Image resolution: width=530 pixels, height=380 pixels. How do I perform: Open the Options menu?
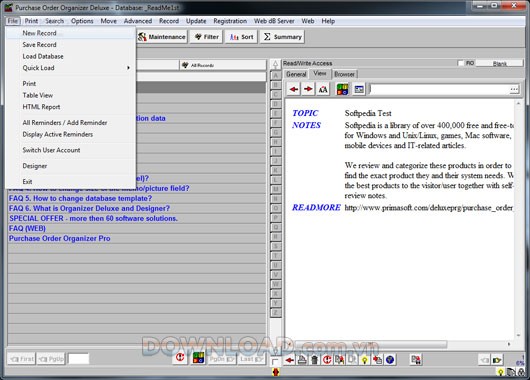82,21
